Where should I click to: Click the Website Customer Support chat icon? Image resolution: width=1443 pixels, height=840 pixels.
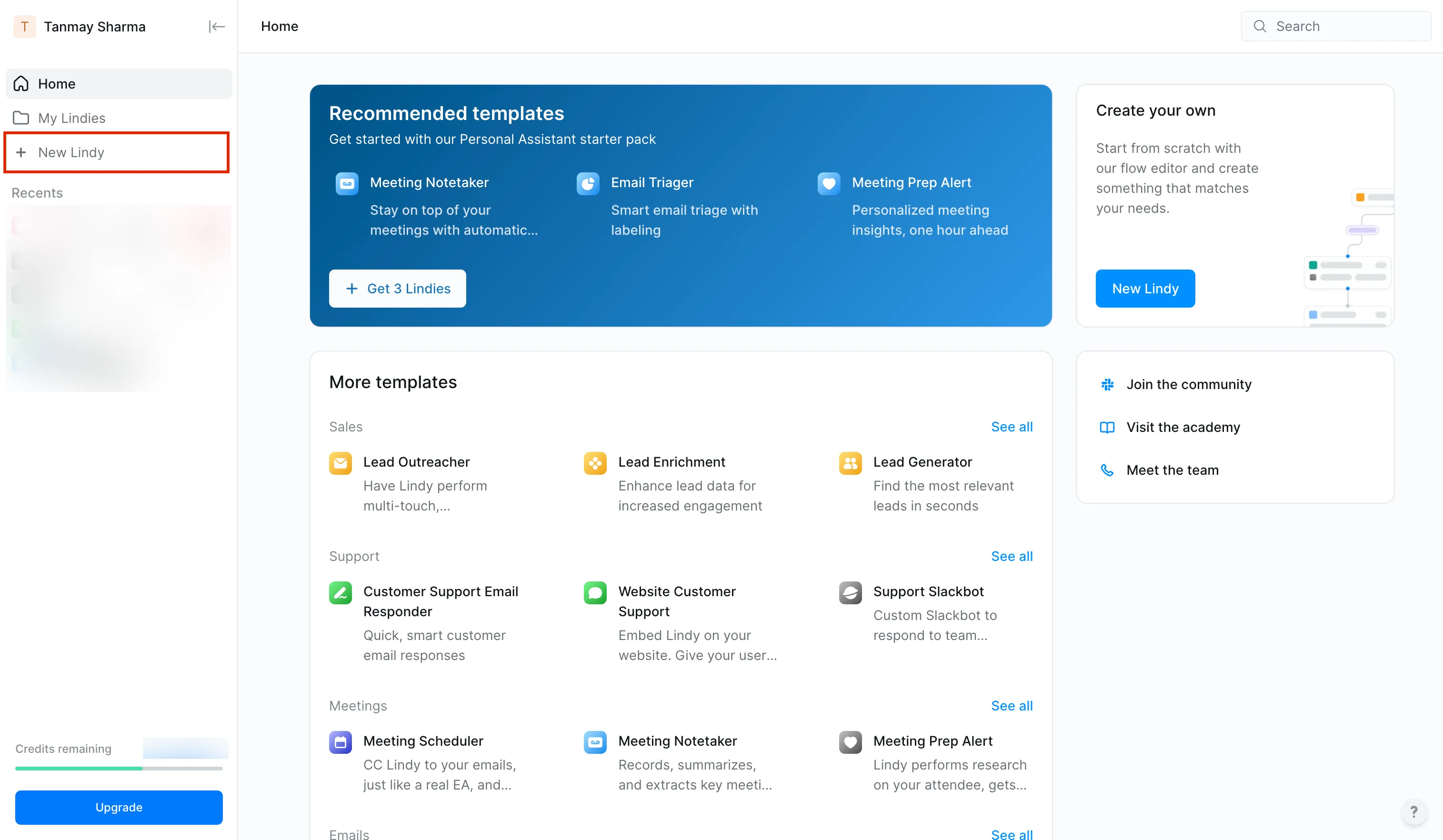(595, 593)
